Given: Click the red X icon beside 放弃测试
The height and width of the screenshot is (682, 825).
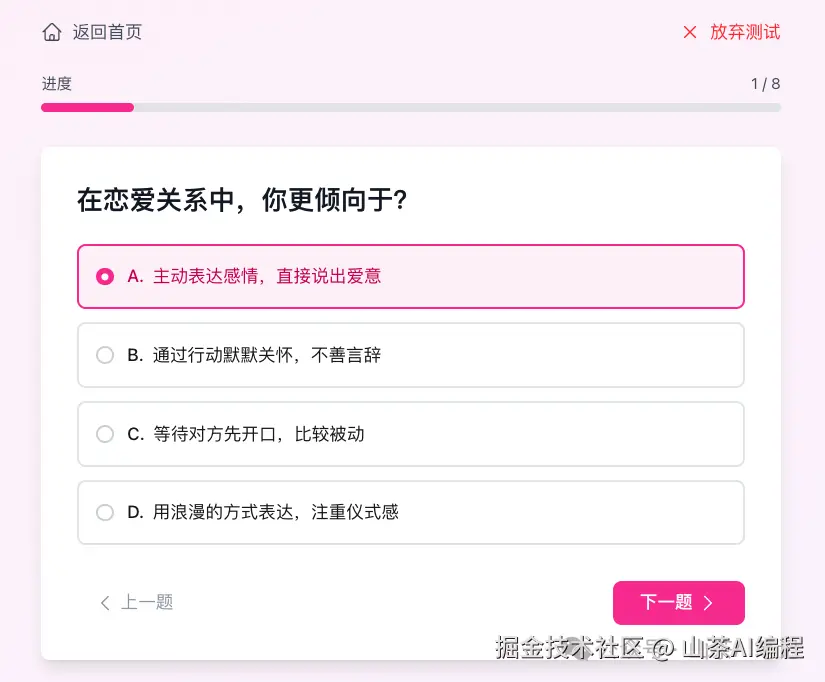Looking at the screenshot, I should [688, 31].
